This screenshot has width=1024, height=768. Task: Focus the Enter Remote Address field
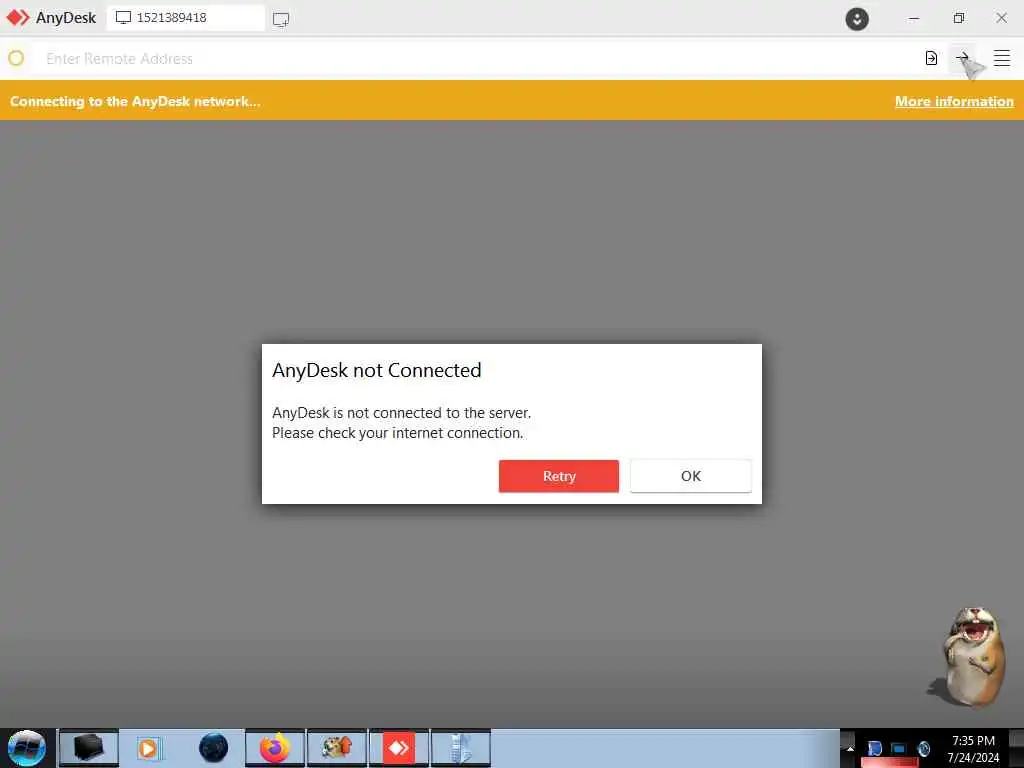point(477,59)
